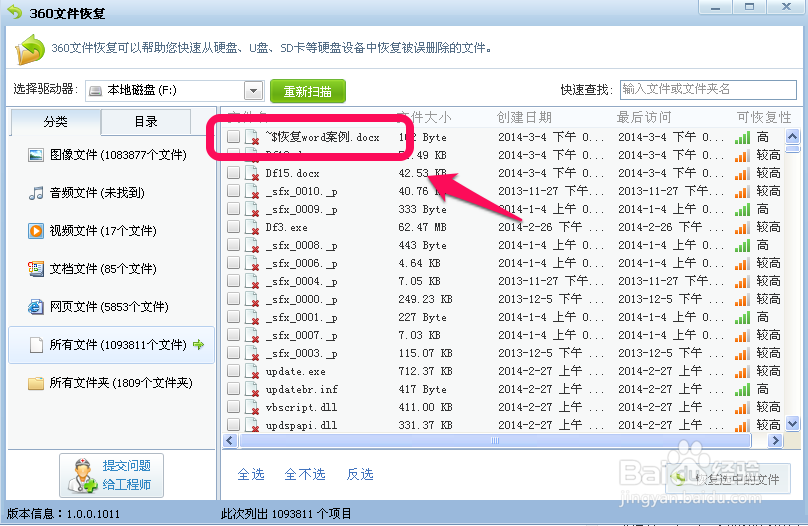This screenshot has height=526, width=808.
Task: Click the local disk drive icon in combo
Action: [95, 91]
